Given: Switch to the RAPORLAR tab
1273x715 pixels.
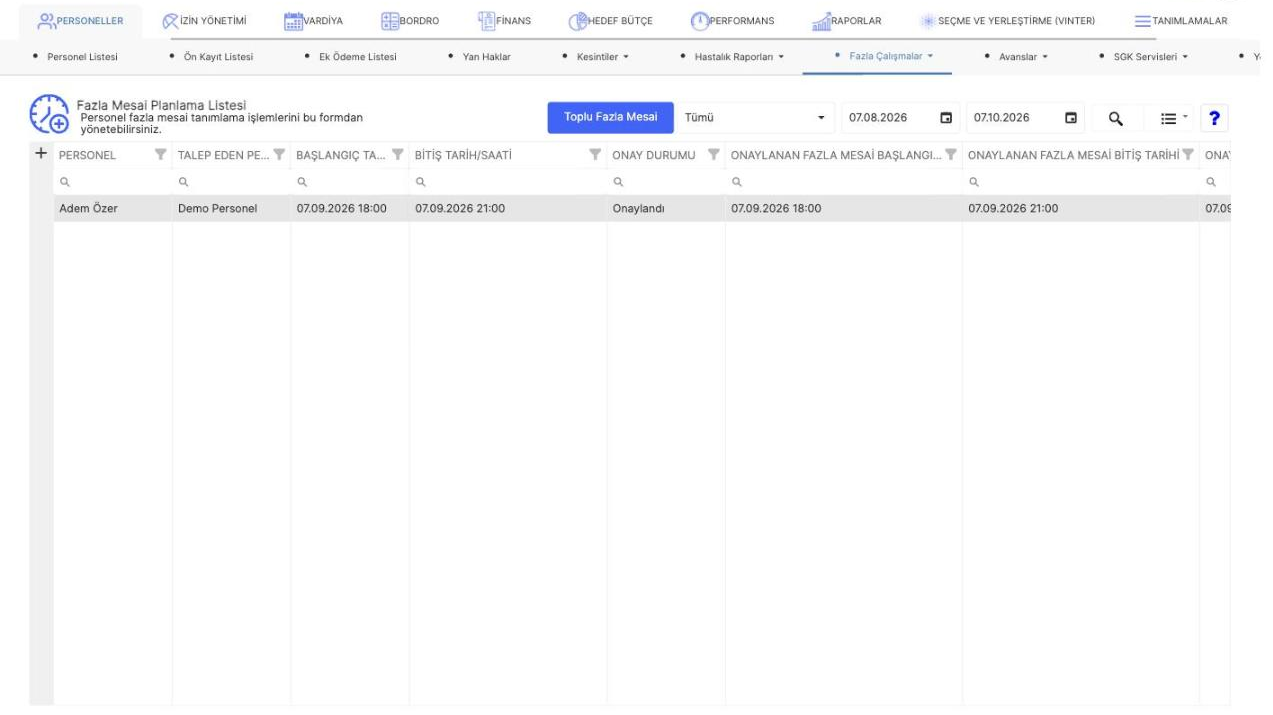Looking at the screenshot, I should [x=846, y=21].
